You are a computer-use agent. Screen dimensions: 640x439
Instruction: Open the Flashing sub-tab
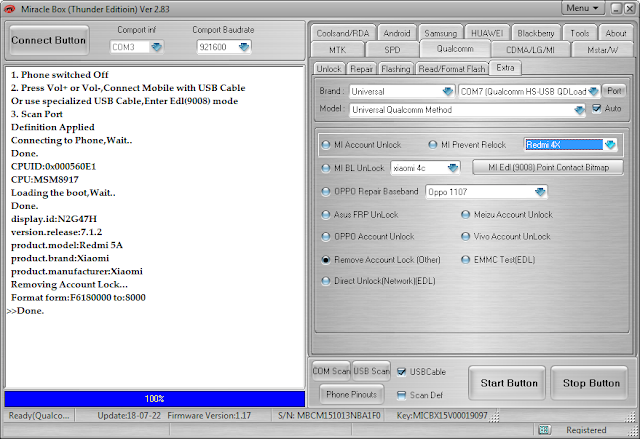[396, 69]
